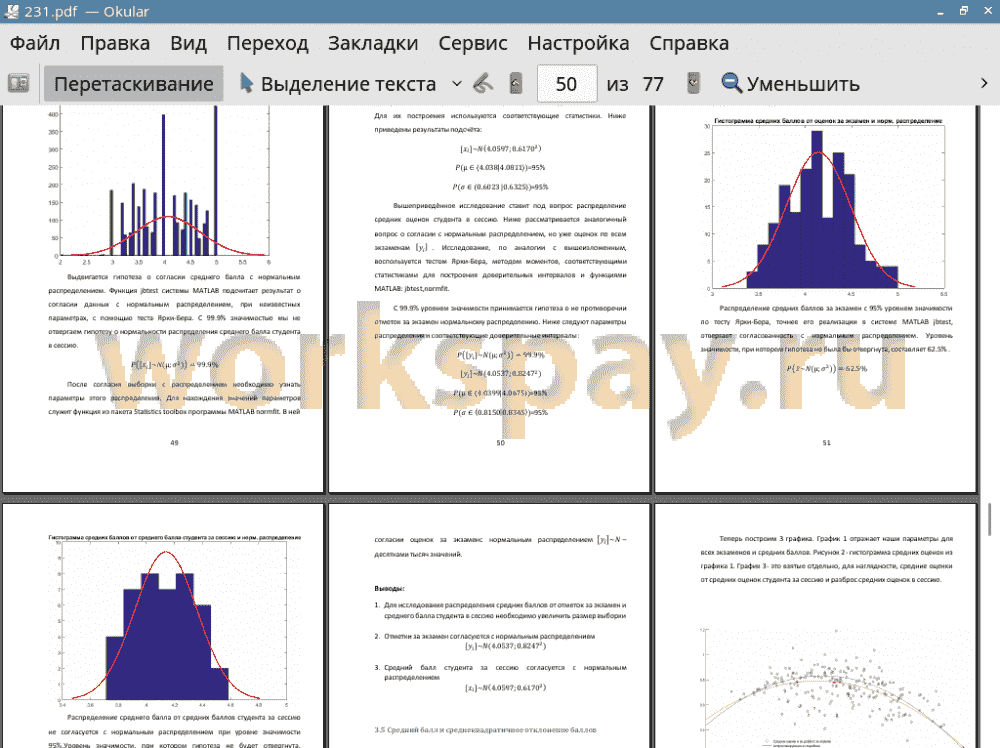Image resolution: width=1000 pixels, height=748 pixels.
Task: Click the formula ending in '= 62.5%'
Action: pos(827,369)
